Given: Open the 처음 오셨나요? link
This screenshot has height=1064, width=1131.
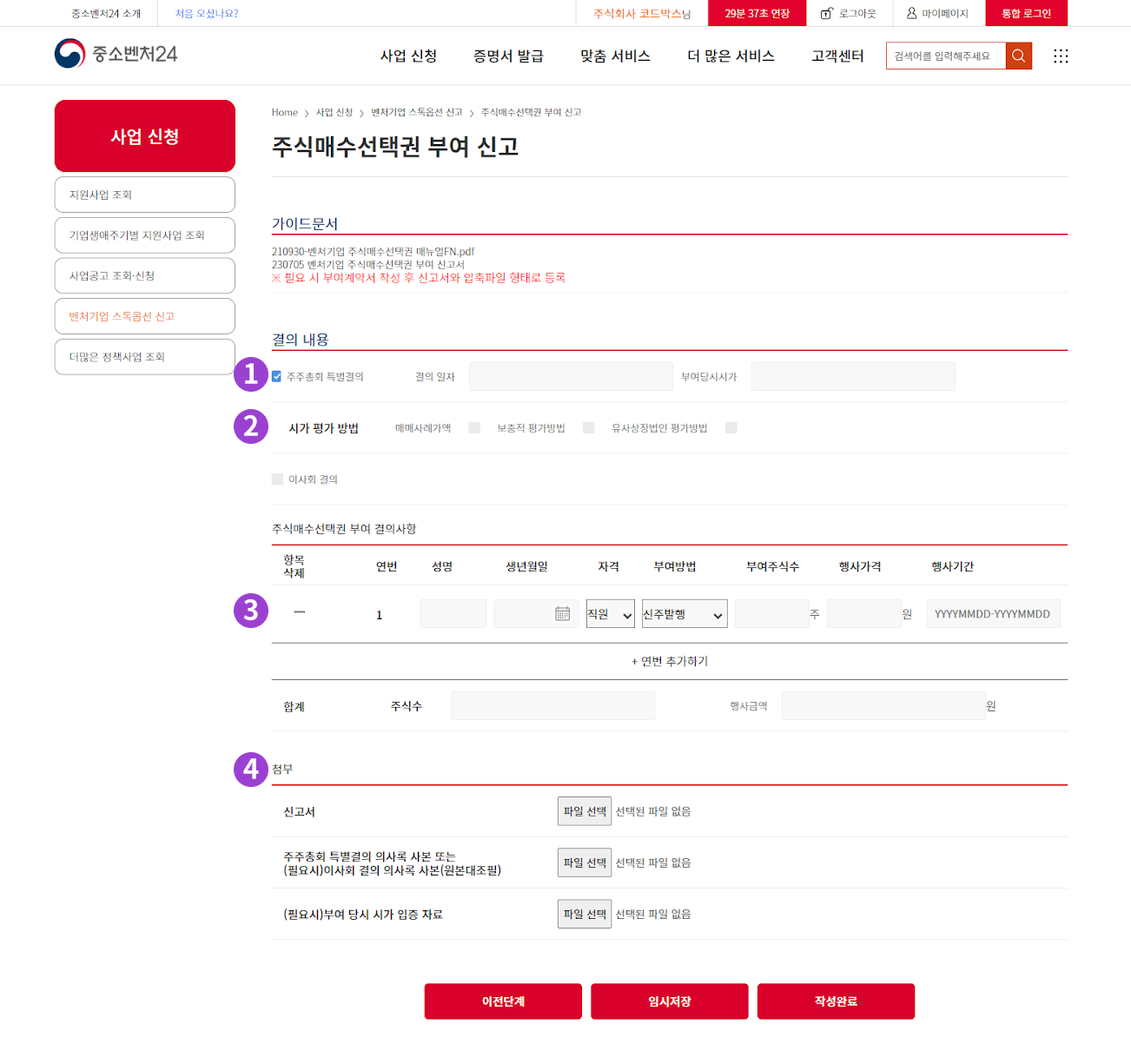Looking at the screenshot, I should (x=207, y=13).
